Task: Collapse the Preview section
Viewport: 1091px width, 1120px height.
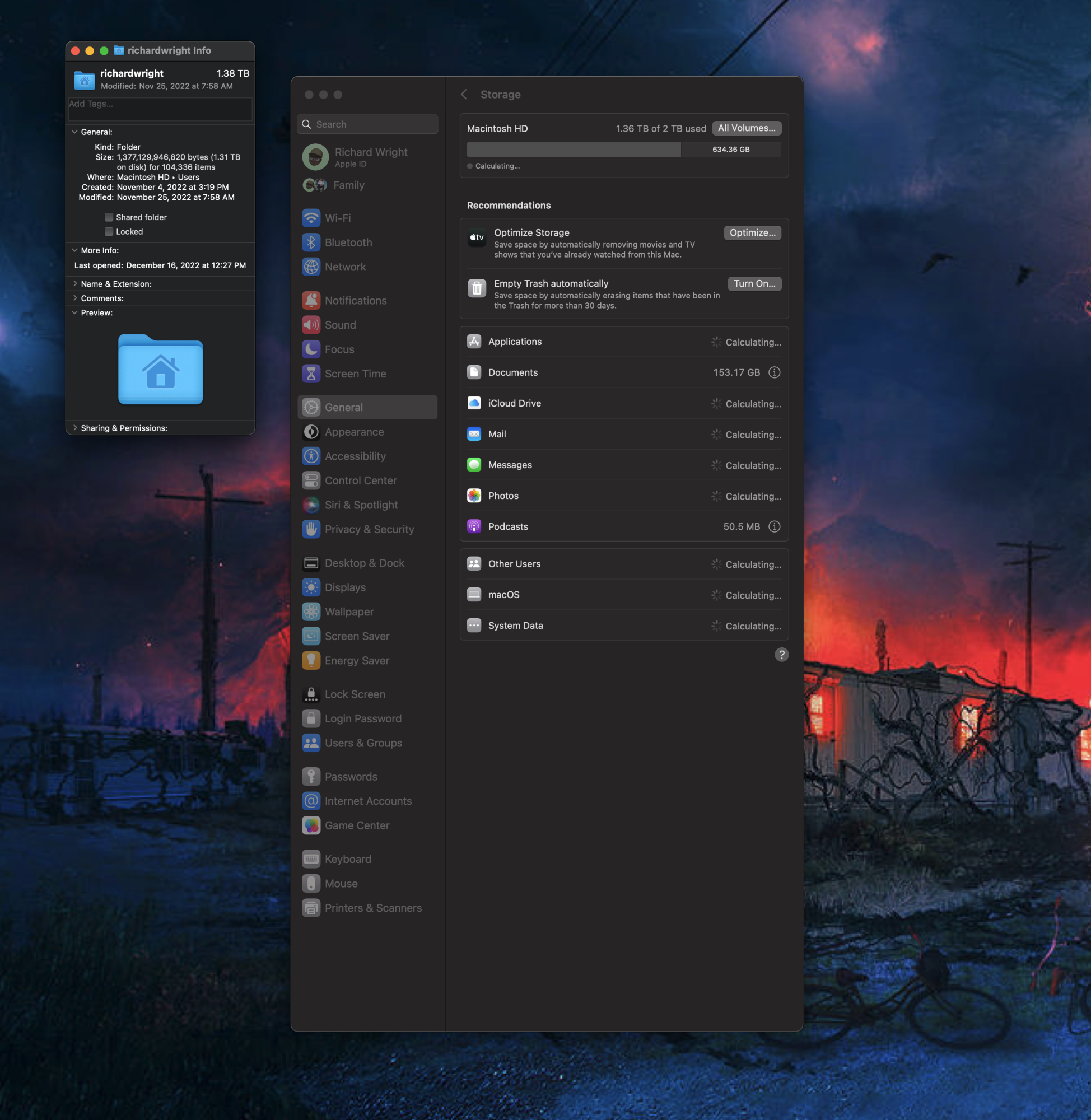Action: coord(74,313)
